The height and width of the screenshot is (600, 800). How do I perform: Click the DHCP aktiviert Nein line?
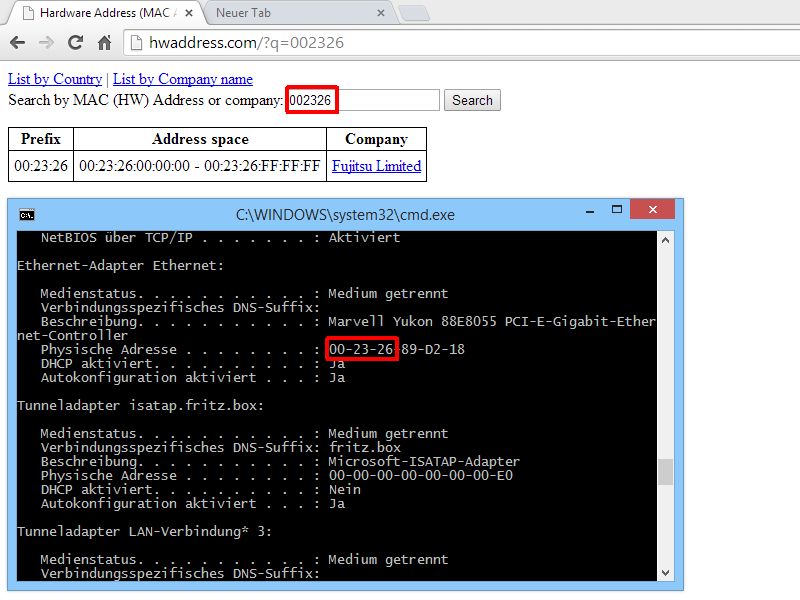point(201,490)
